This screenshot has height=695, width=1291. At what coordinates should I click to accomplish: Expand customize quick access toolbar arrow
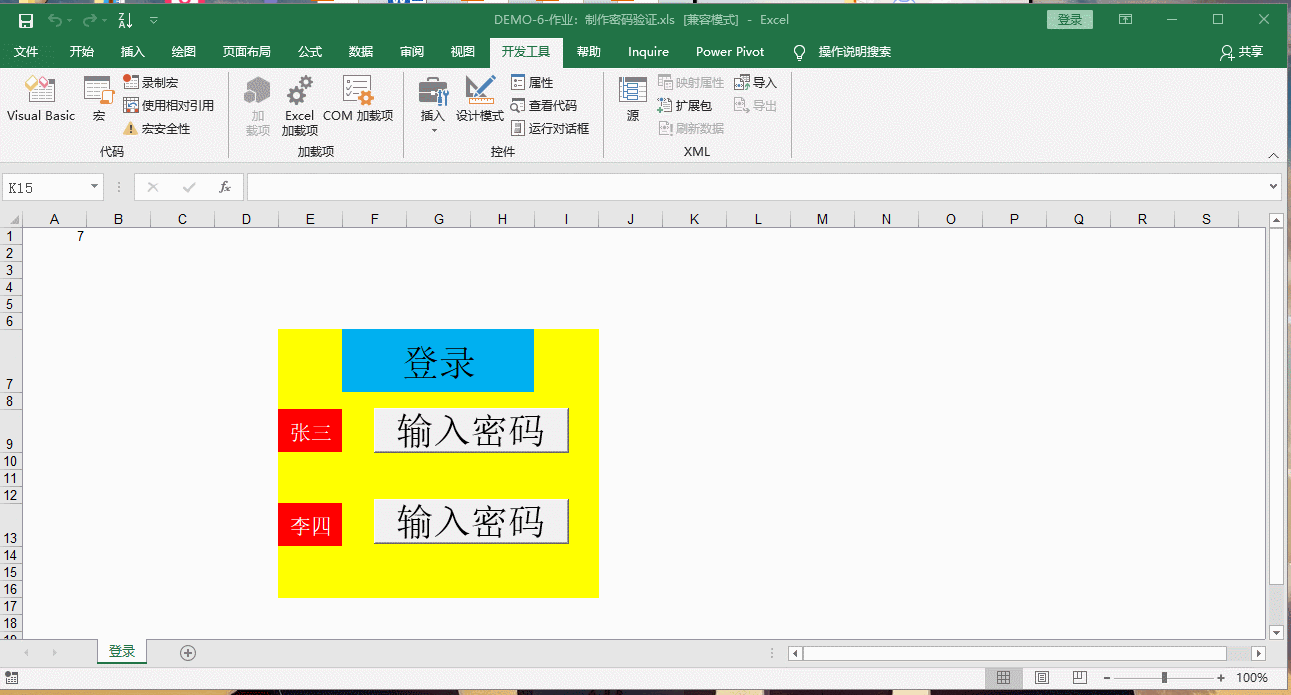pyautogui.click(x=153, y=20)
